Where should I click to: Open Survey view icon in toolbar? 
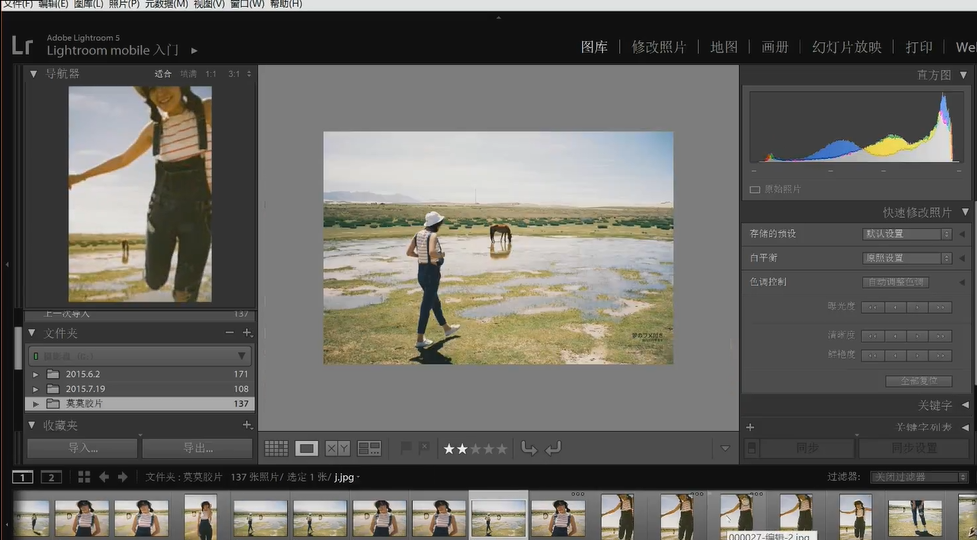tap(369, 448)
